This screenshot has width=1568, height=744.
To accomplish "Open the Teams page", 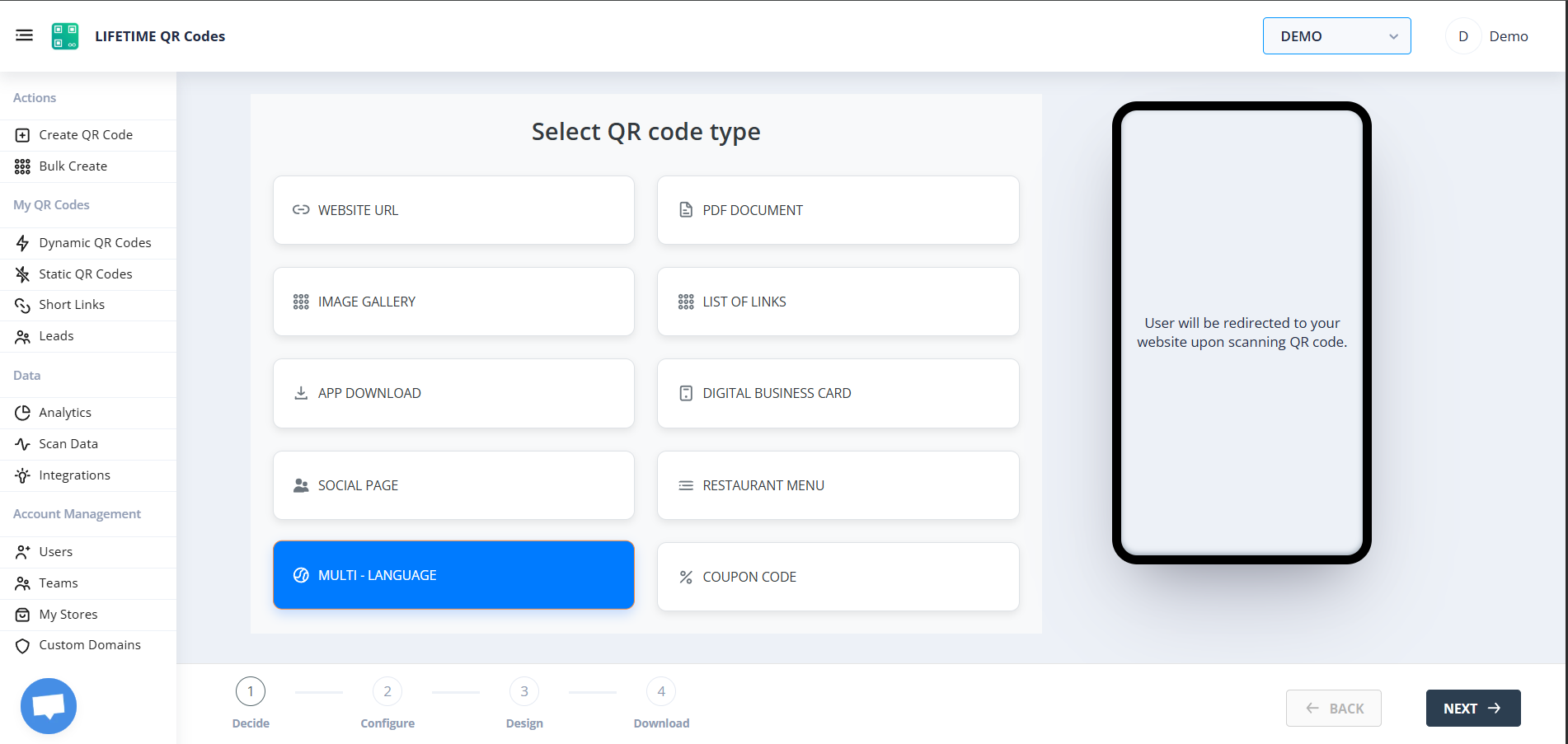I will pos(58,583).
